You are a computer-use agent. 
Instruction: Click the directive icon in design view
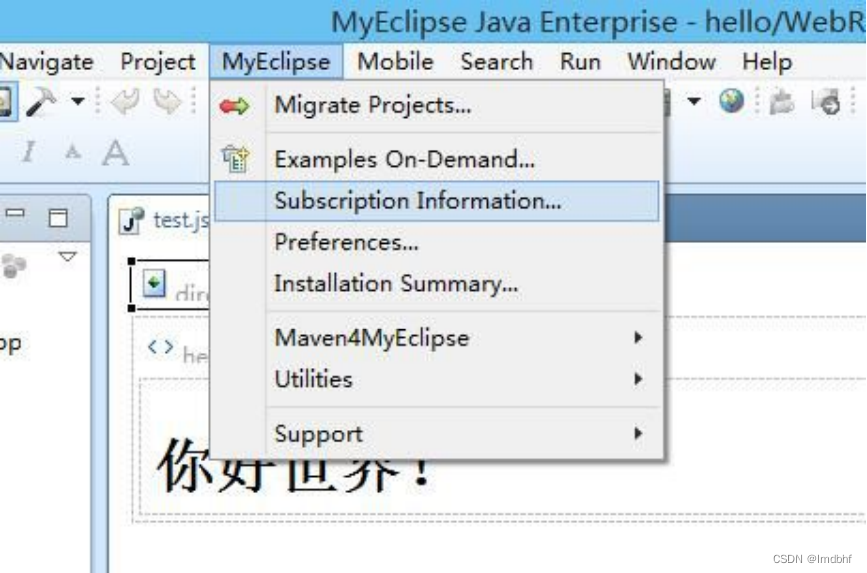(154, 283)
